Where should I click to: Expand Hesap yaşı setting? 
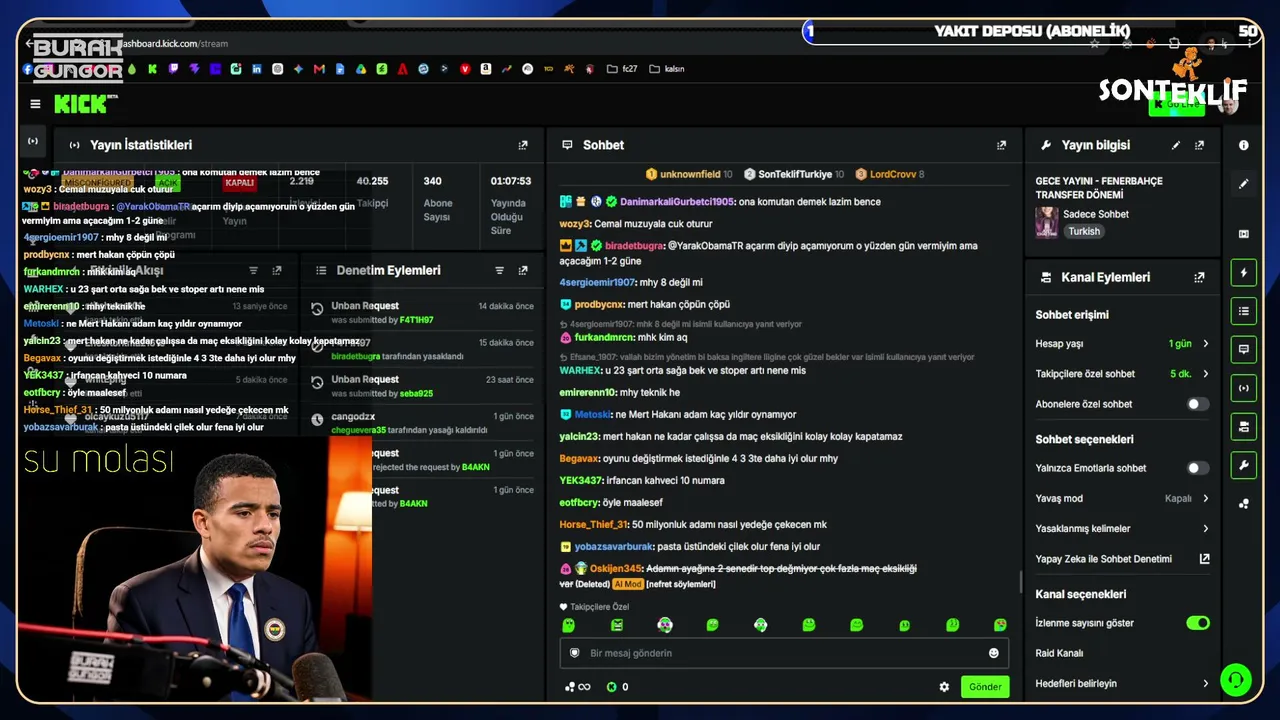1122,344
